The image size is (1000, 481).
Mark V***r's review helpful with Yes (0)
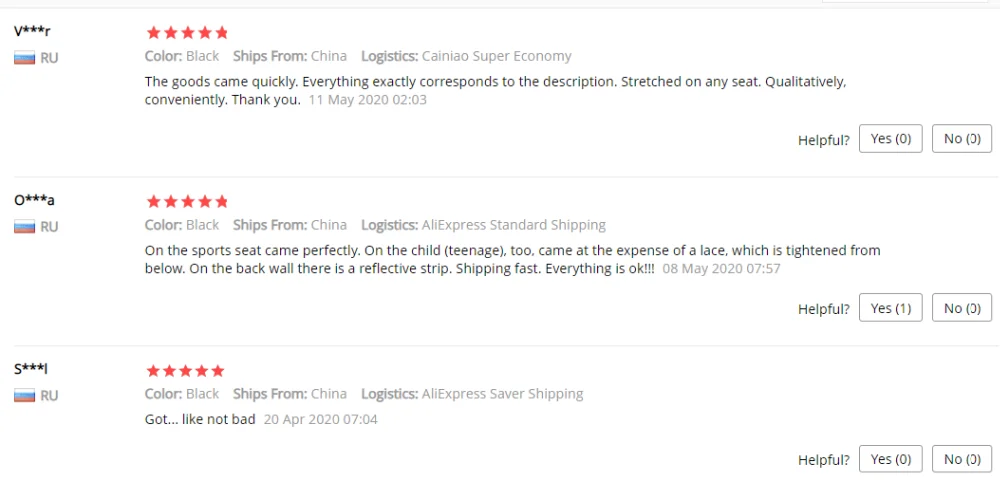890,139
